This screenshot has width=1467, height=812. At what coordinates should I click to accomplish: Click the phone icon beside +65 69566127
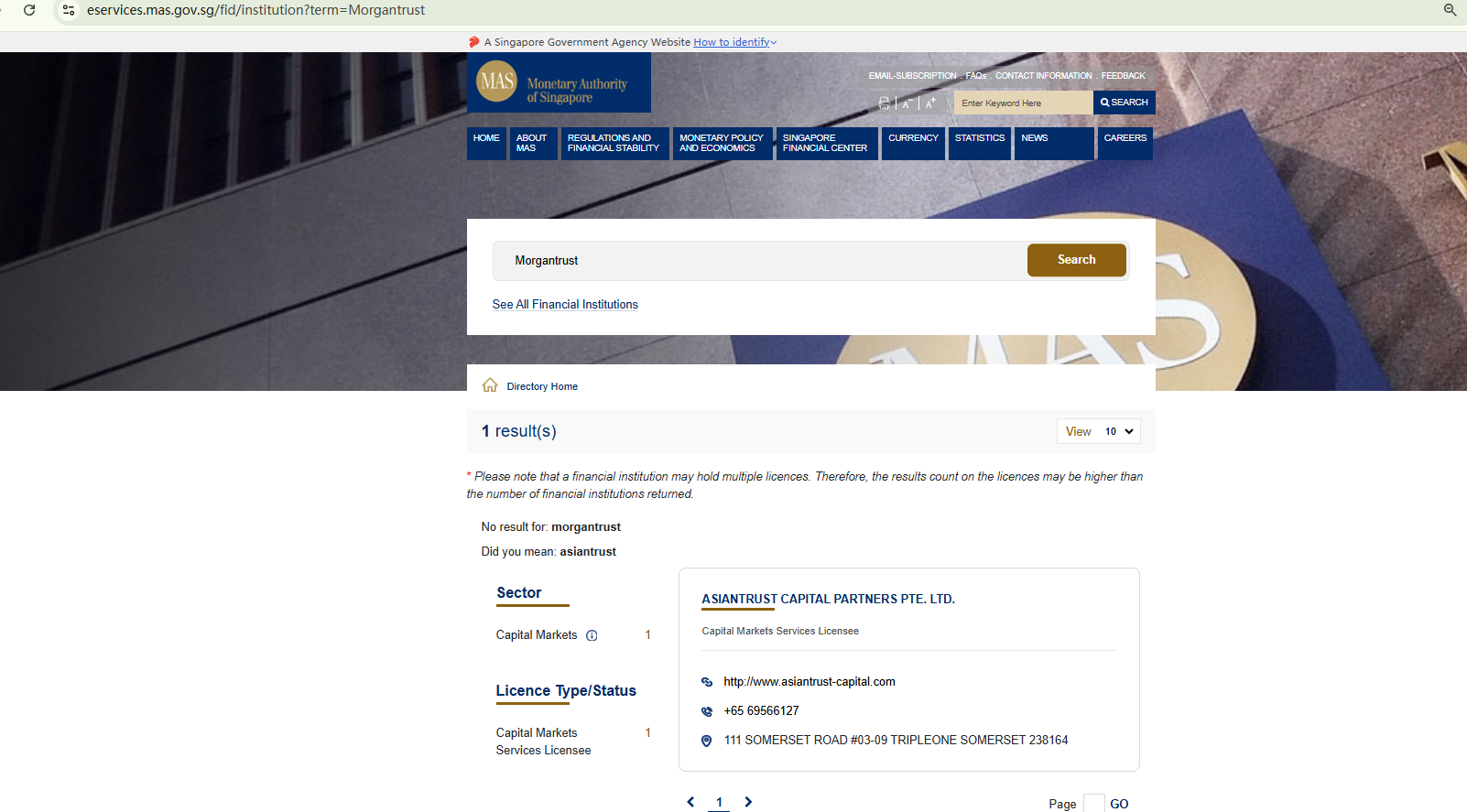[707, 711]
